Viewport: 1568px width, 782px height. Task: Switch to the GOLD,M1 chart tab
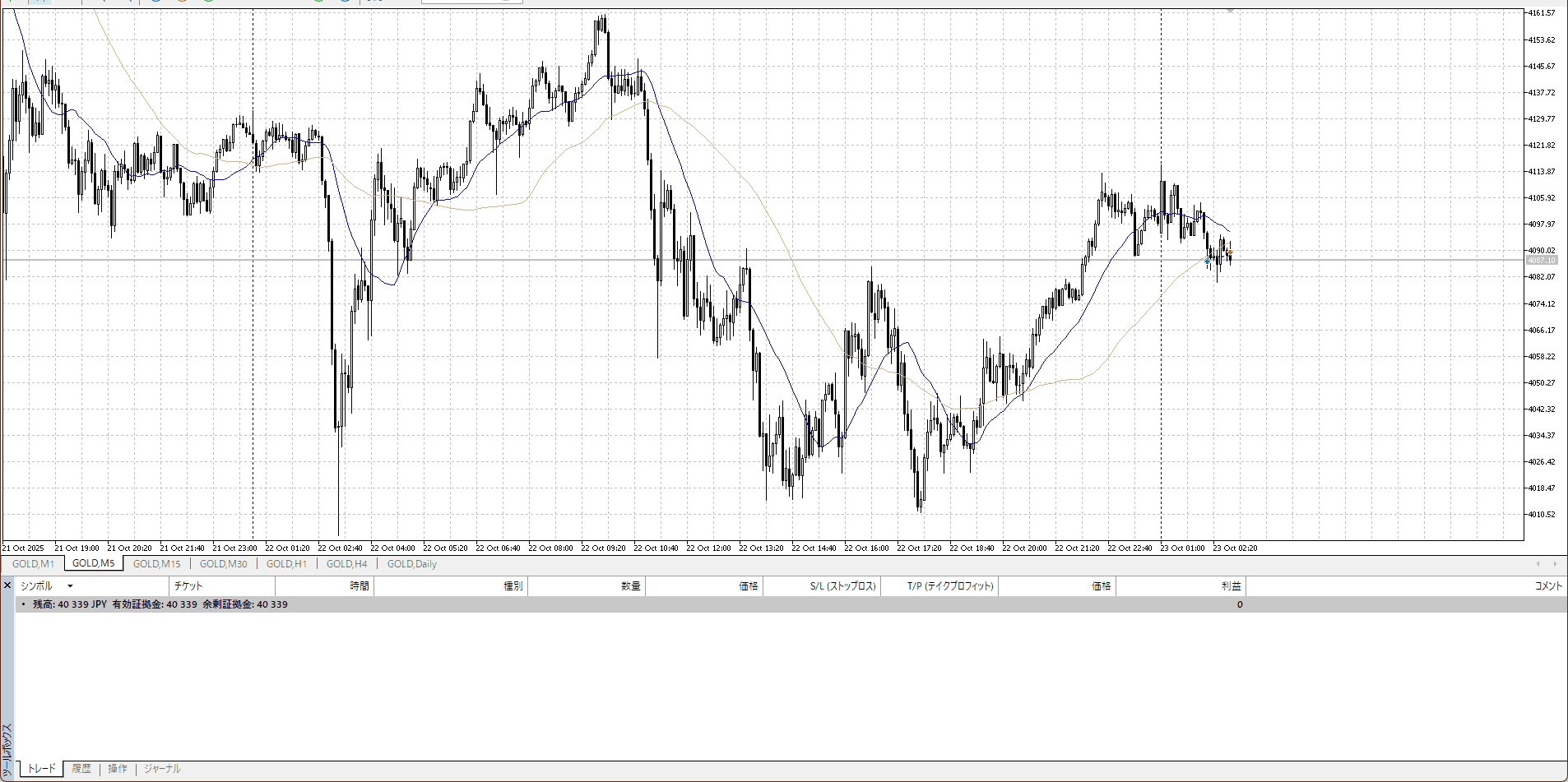tap(33, 564)
